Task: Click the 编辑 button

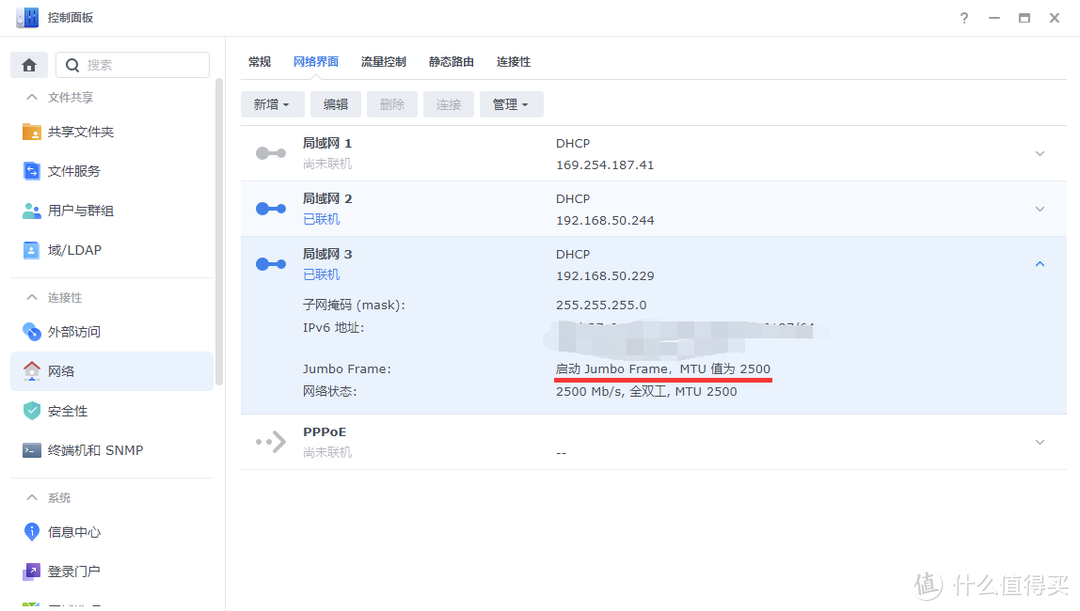Action: click(x=335, y=104)
